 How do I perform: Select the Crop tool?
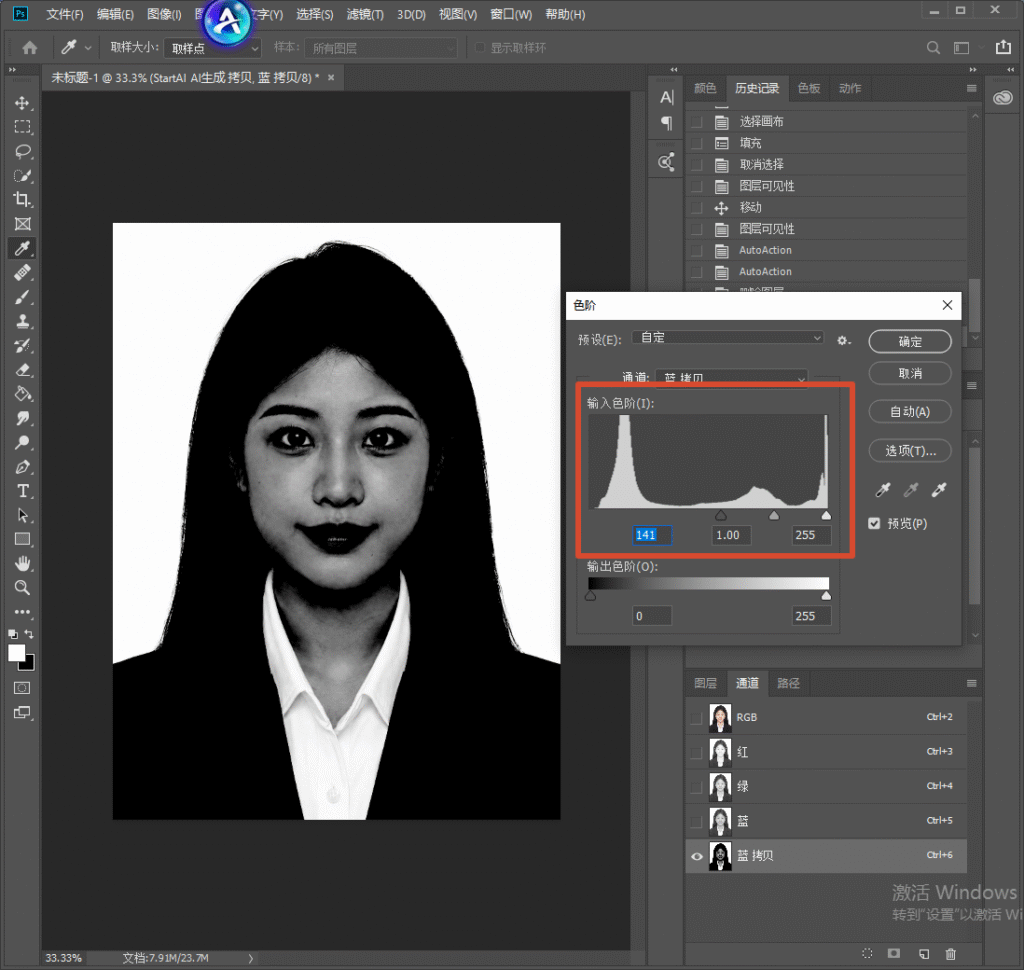22,200
